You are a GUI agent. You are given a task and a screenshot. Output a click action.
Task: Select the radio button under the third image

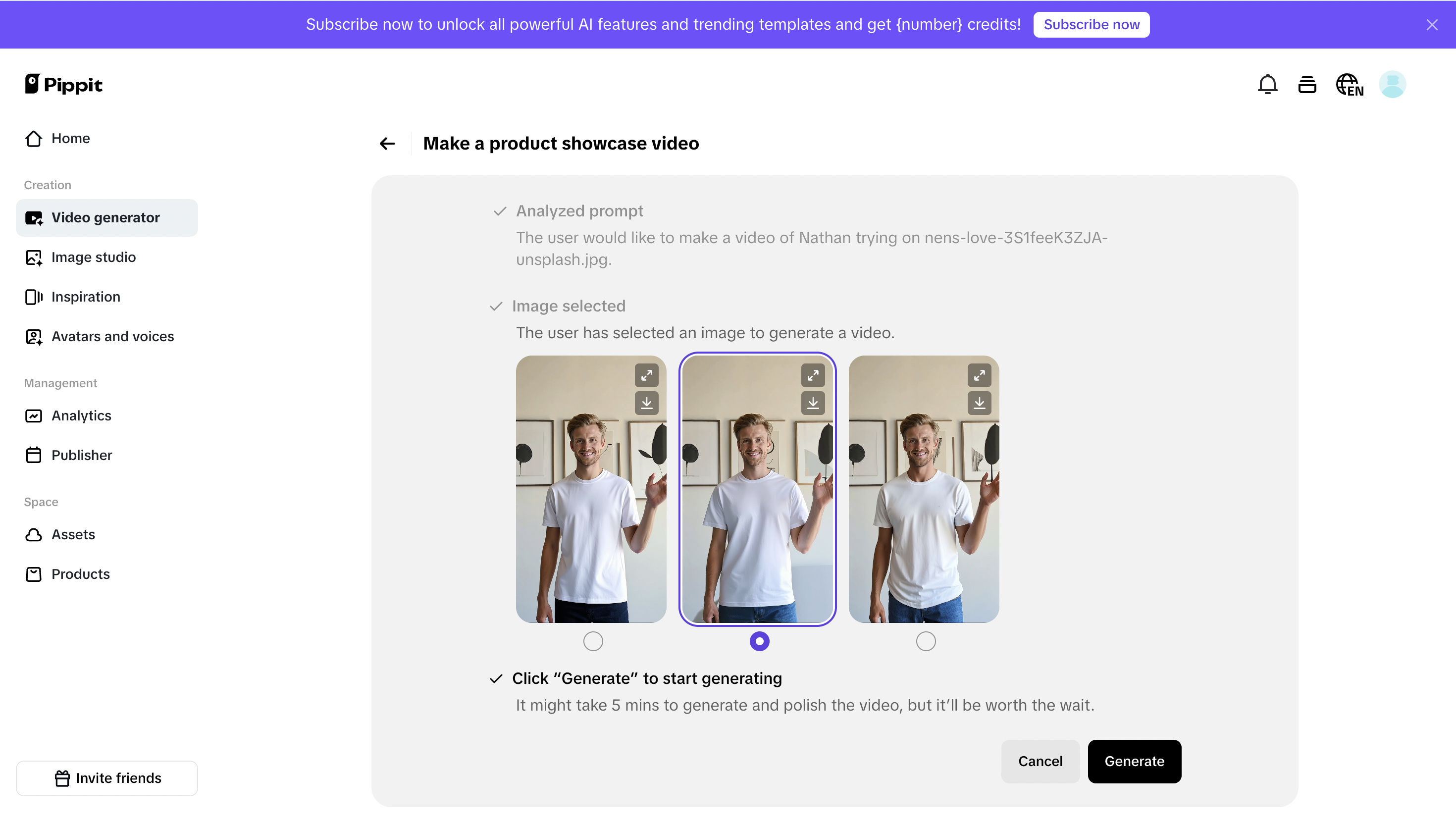925,641
